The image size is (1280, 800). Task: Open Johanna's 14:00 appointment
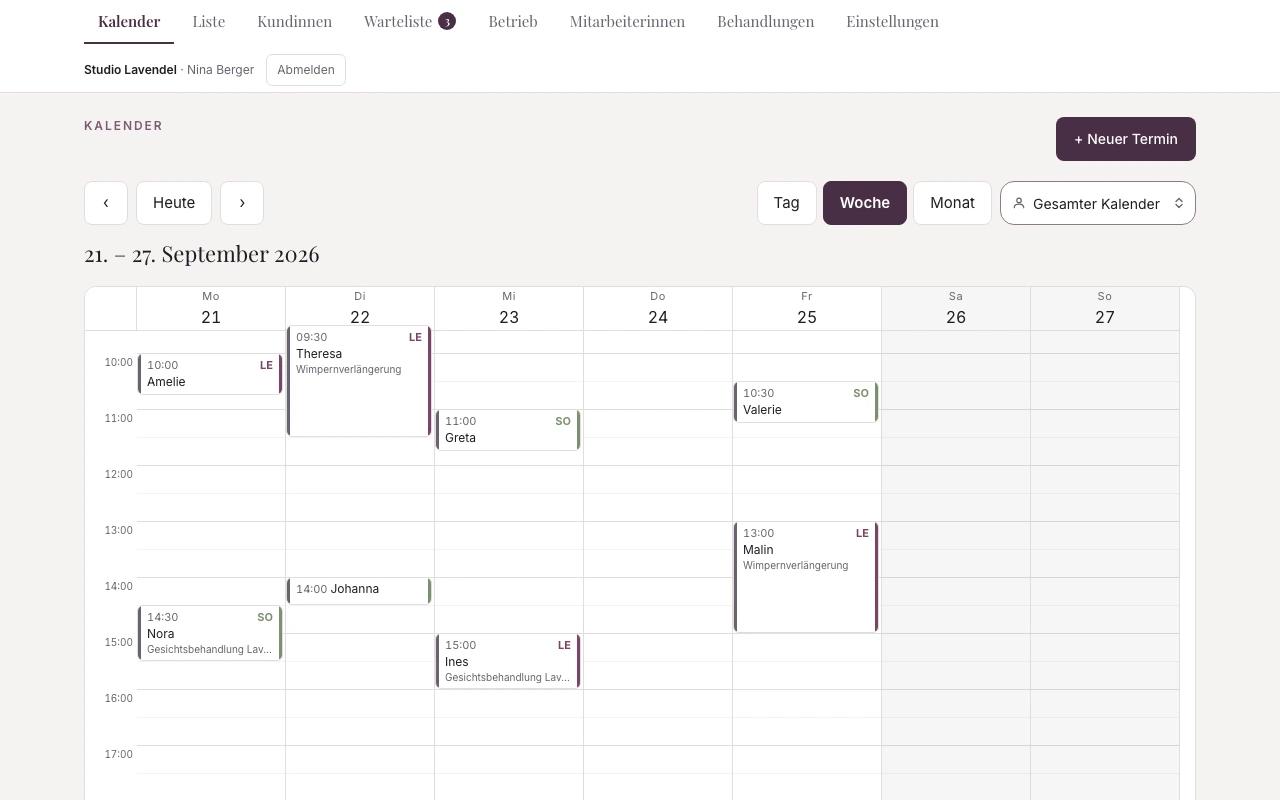pyautogui.click(x=359, y=591)
